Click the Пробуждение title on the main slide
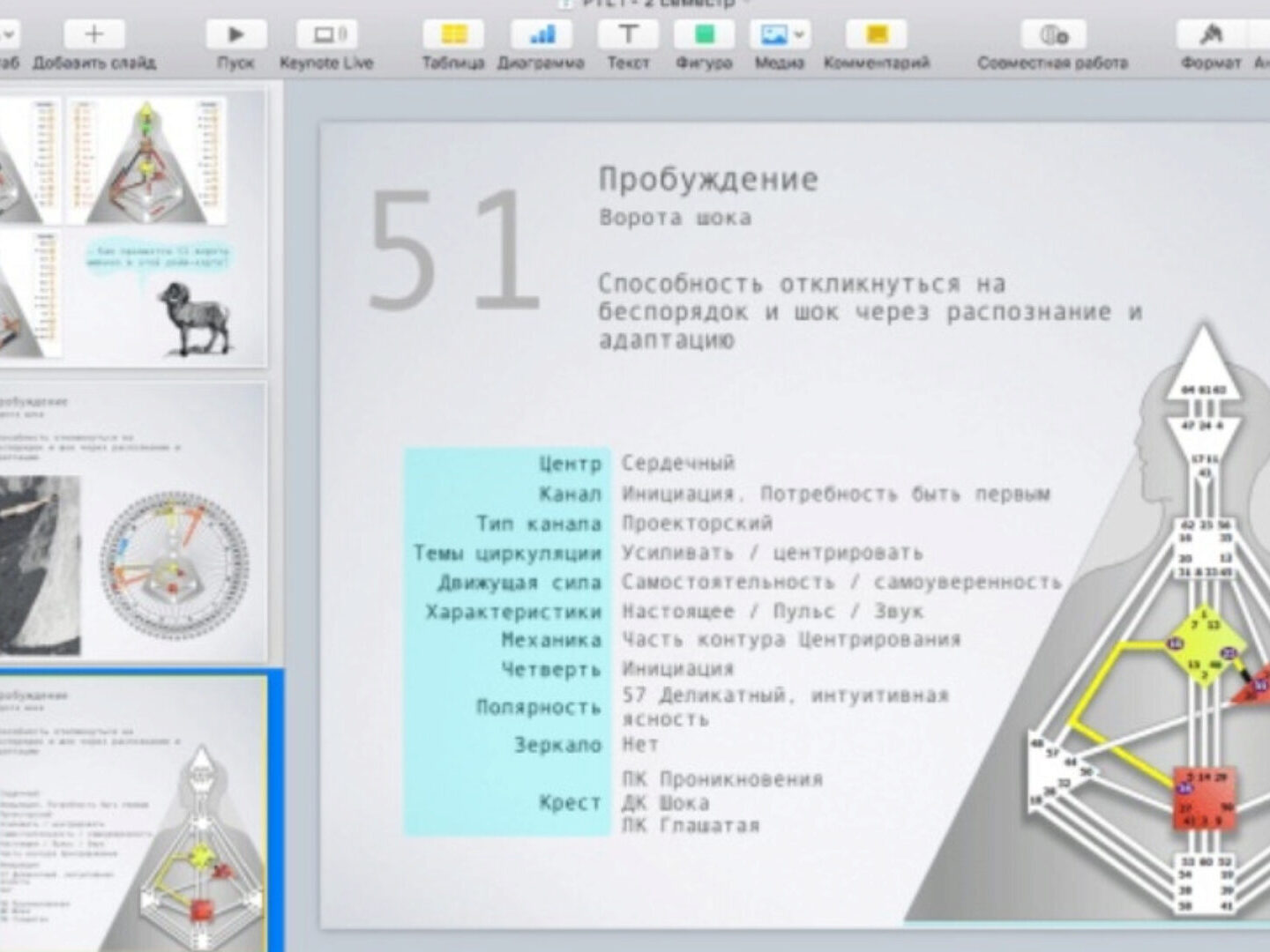Image resolution: width=1270 pixels, height=952 pixels. (708, 179)
